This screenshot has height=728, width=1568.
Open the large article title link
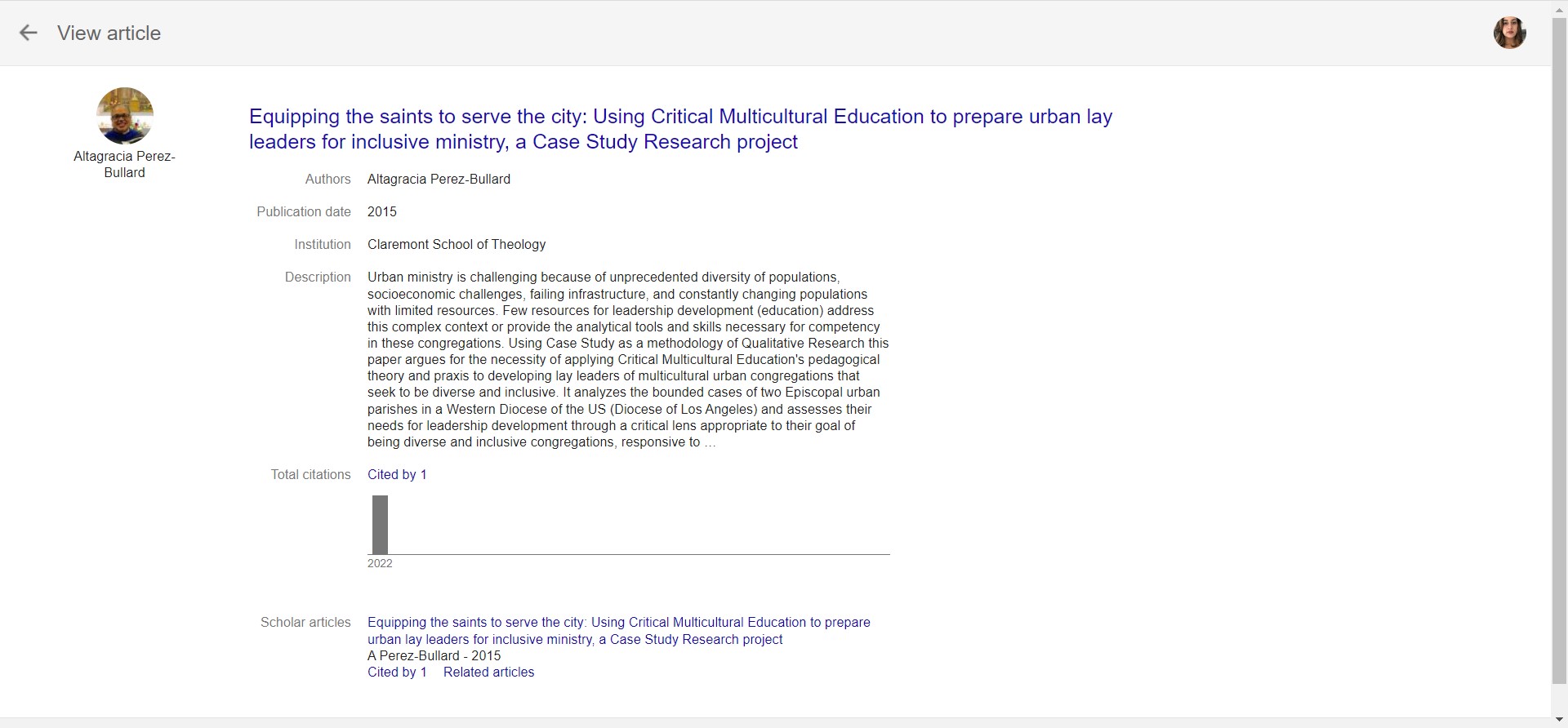click(x=679, y=129)
